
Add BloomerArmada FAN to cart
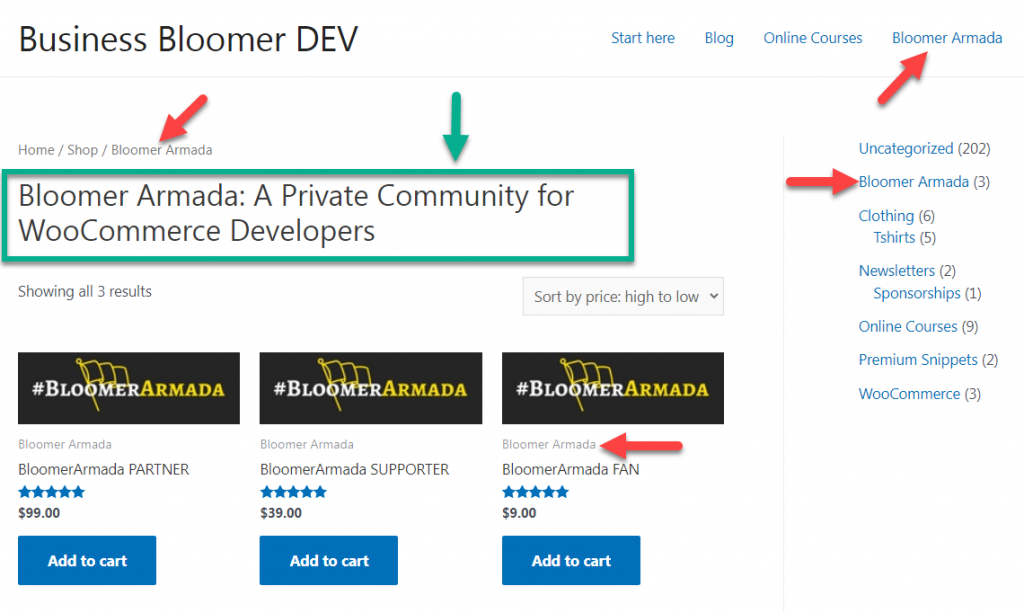coord(571,560)
